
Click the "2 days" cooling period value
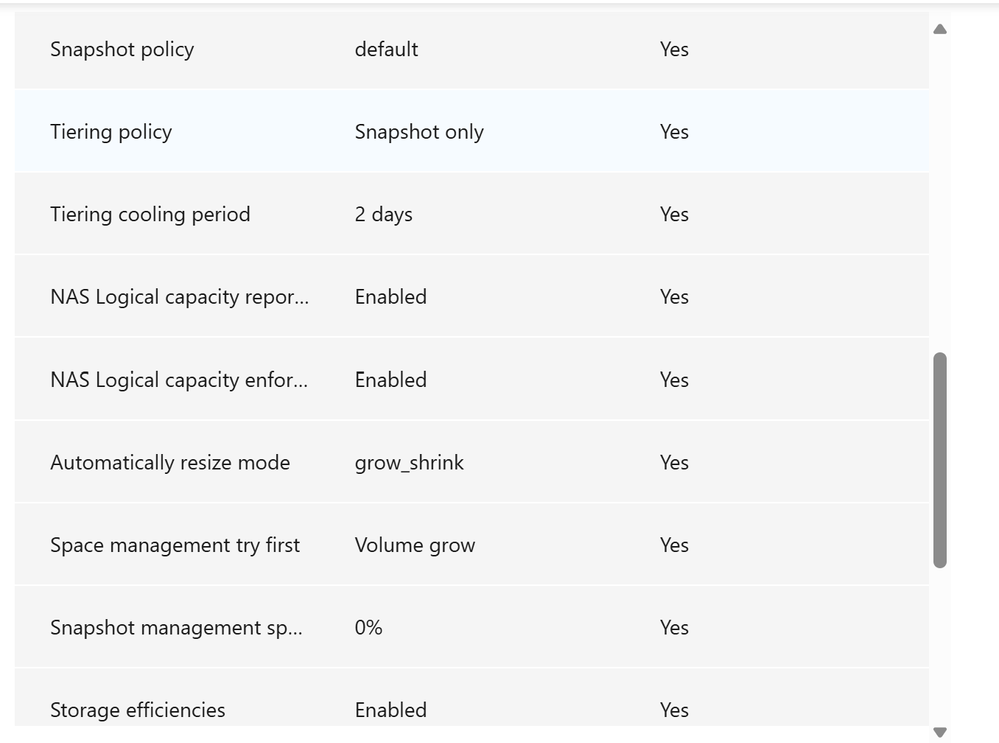click(383, 214)
